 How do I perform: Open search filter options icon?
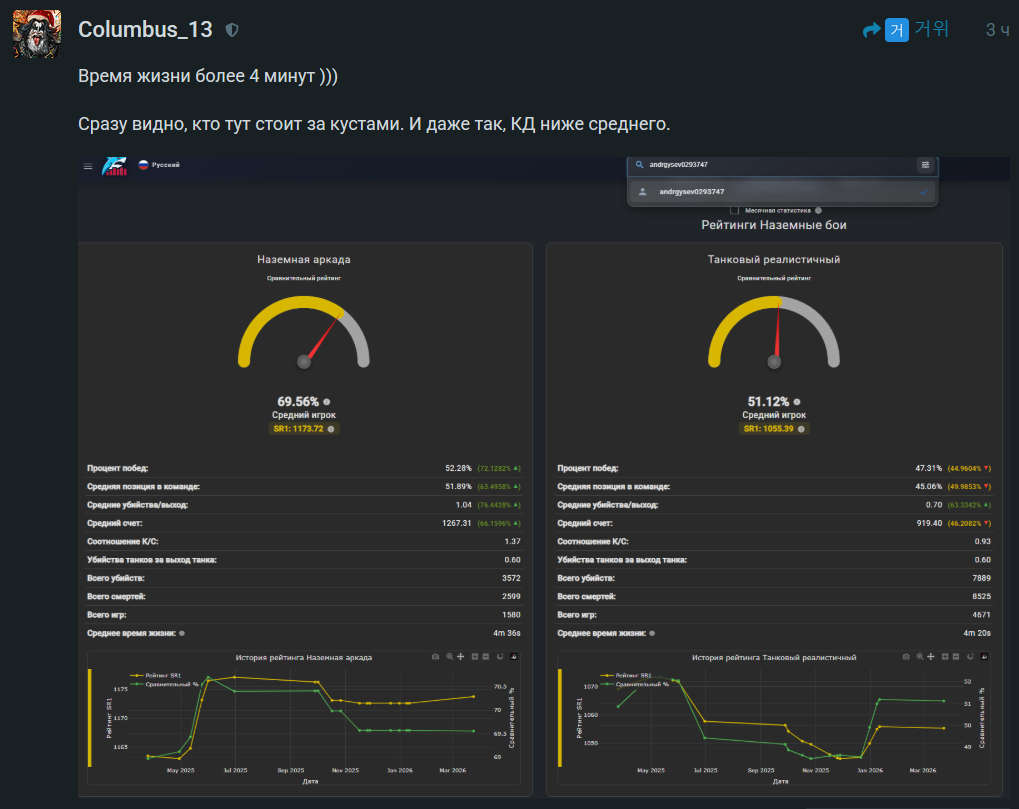(x=925, y=165)
